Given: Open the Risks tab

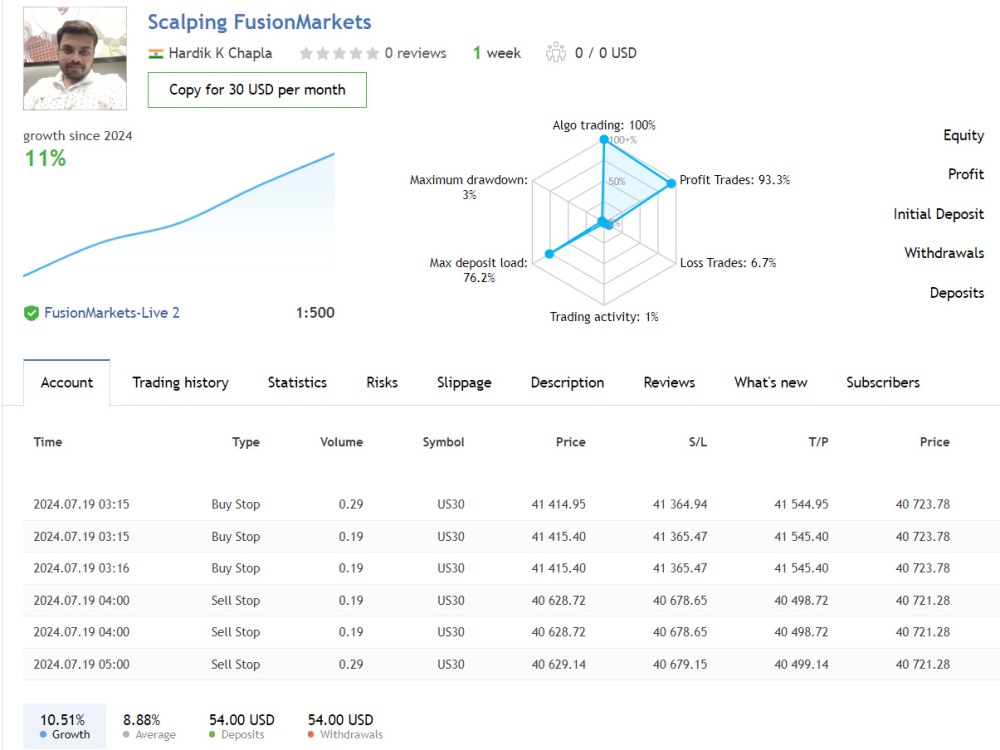Looking at the screenshot, I should [382, 383].
